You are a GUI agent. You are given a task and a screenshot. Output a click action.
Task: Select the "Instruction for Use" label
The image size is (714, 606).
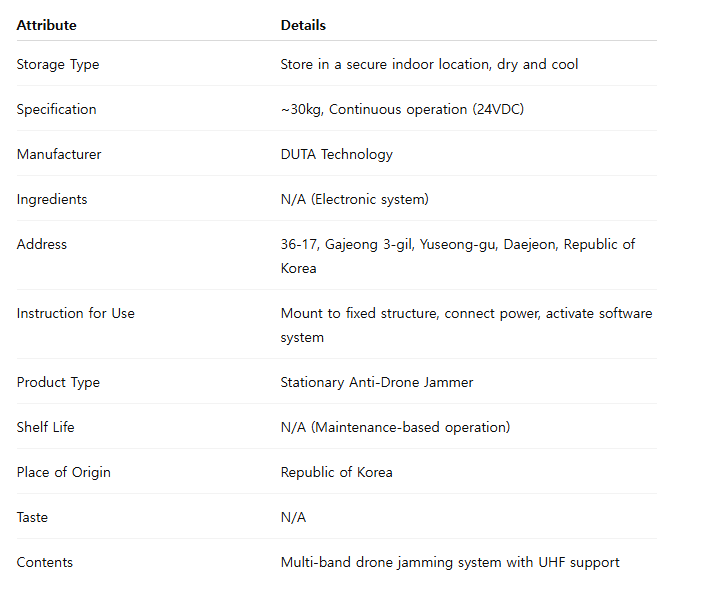coord(76,314)
